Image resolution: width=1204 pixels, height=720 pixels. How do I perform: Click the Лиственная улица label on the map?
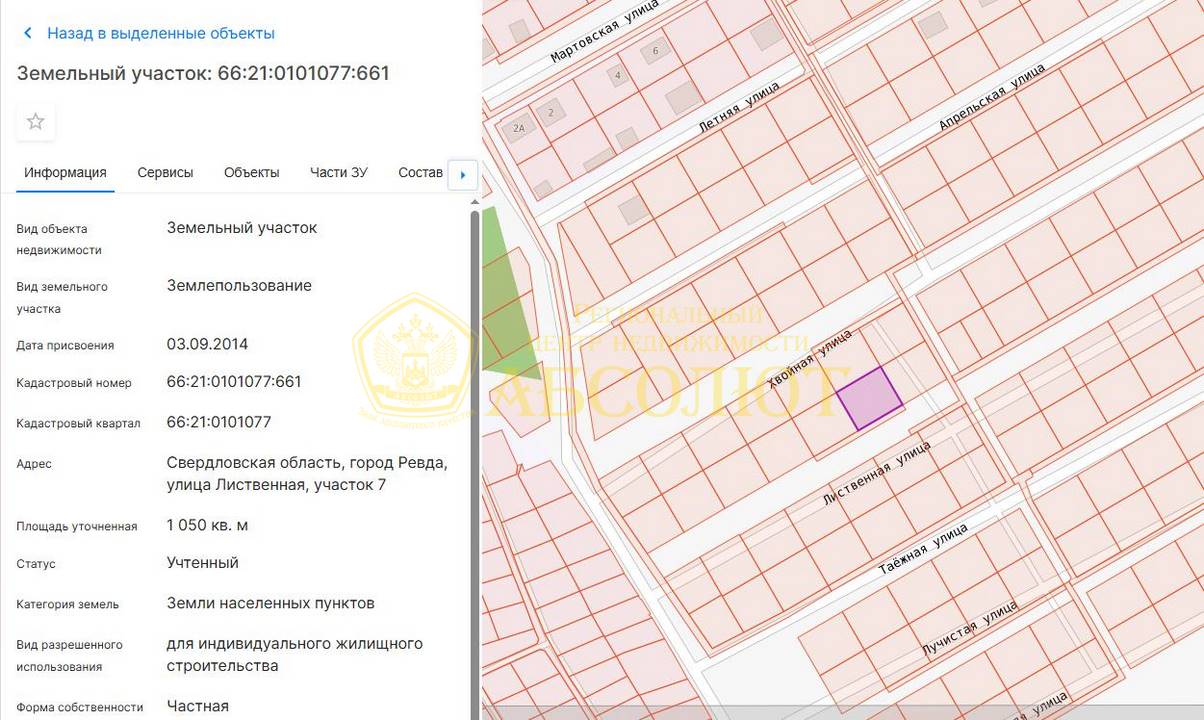875,473
